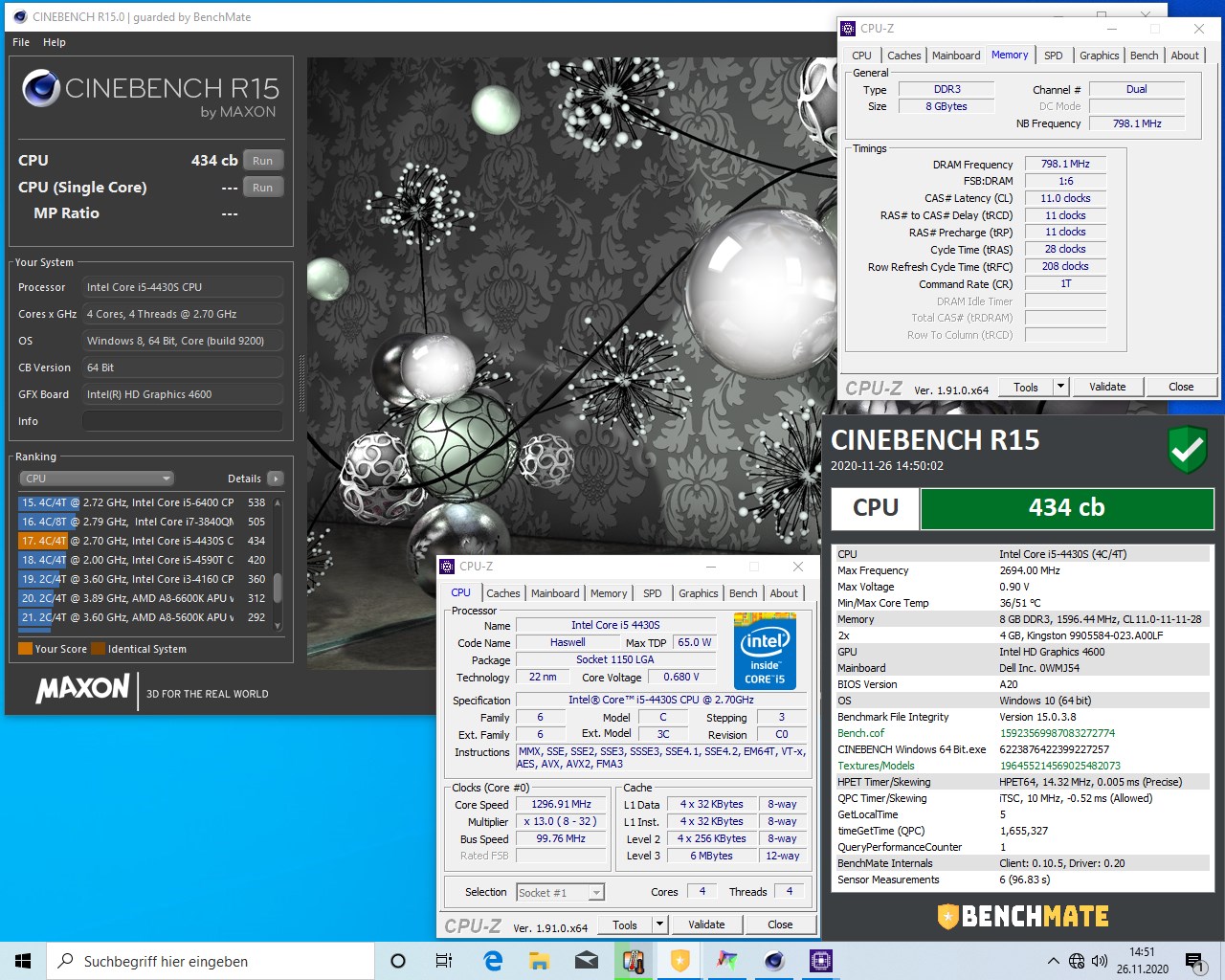This screenshot has width=1225, height=980.
Task: Select ranking entry Intel Core i5-6400 score 538
Action: point(144,502)
